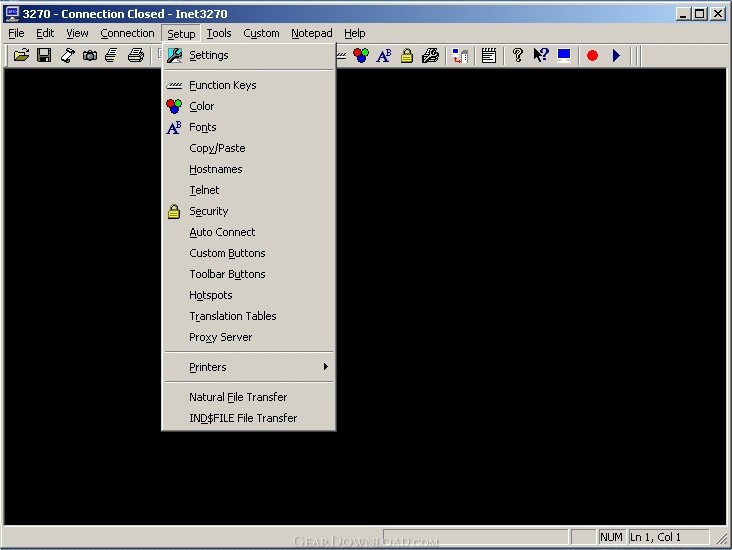Select Auto Connect menu entry
The height and width of the screenshot is (550, 732).
point(249,232)
